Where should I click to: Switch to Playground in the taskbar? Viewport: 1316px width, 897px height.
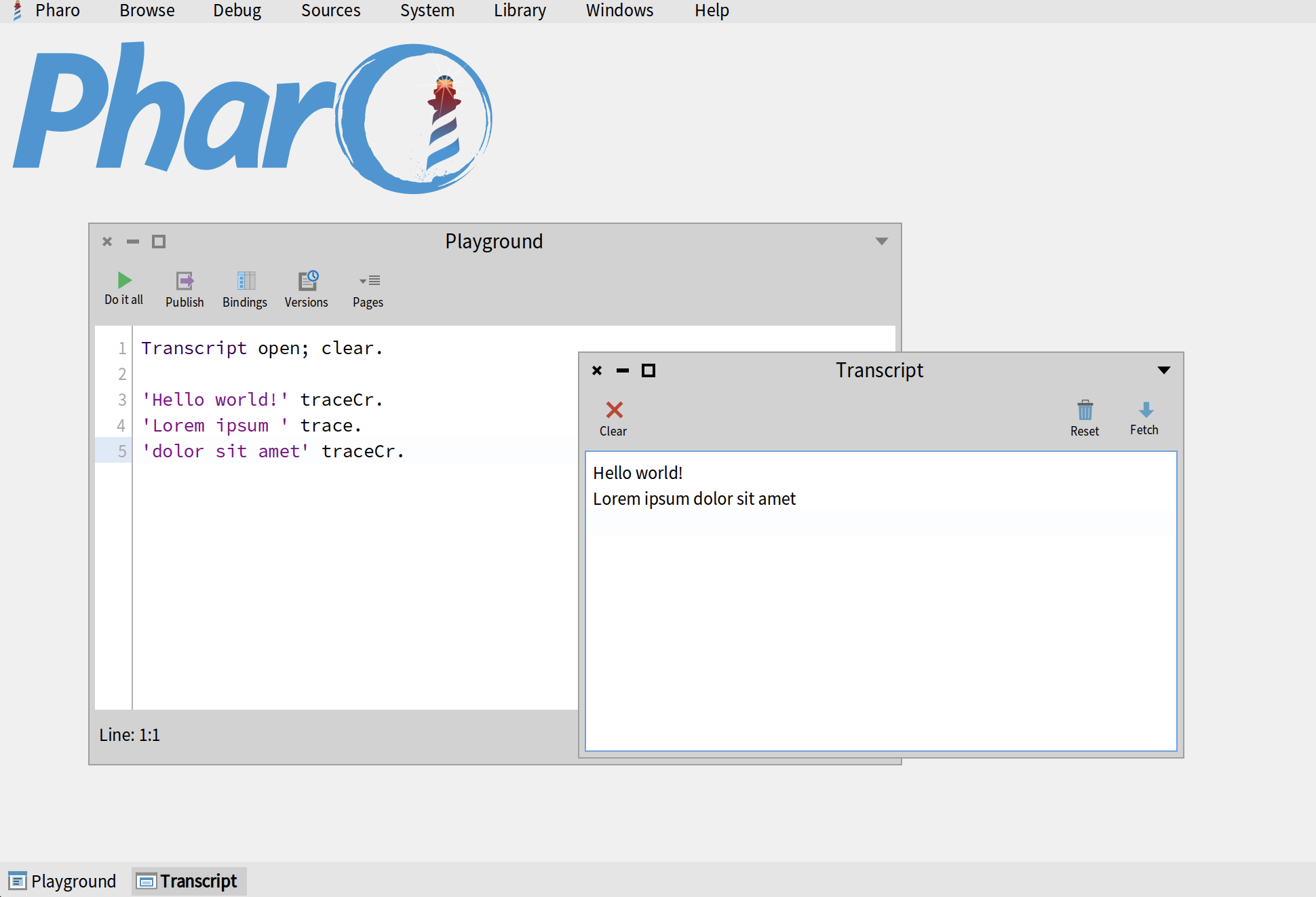[63, 881]
